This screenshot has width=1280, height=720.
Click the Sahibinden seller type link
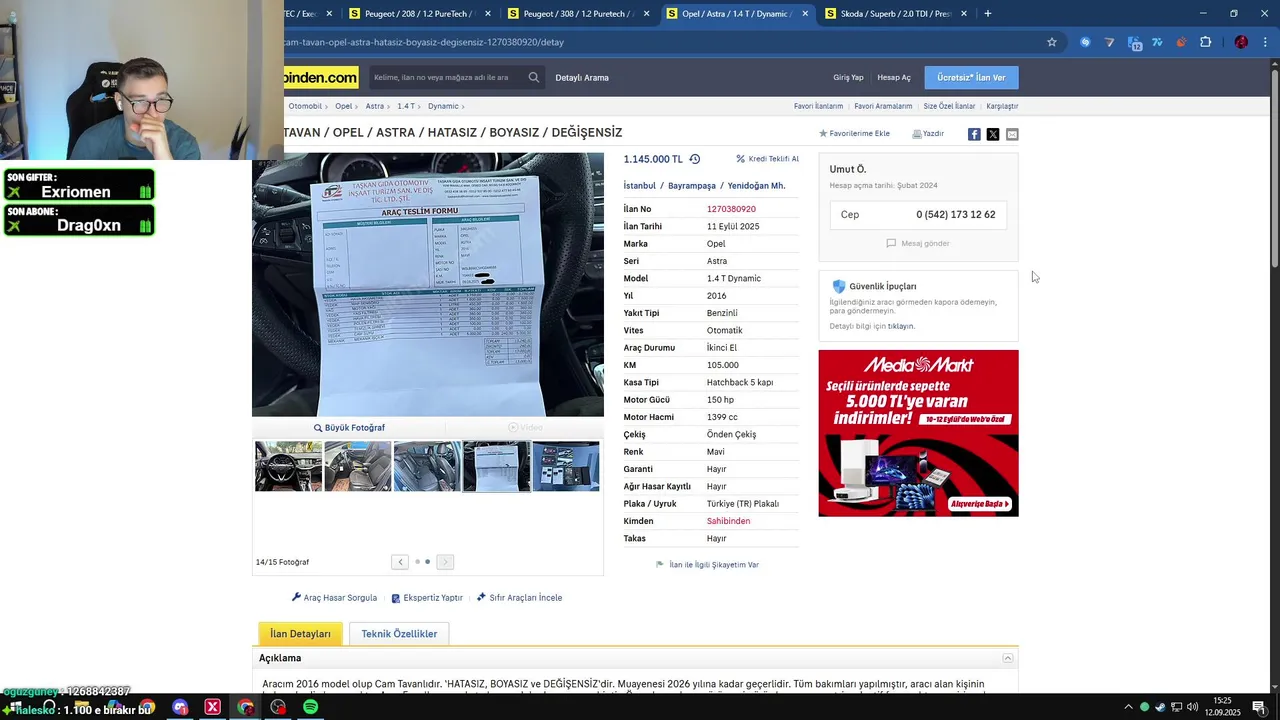(x=728, y=521)
